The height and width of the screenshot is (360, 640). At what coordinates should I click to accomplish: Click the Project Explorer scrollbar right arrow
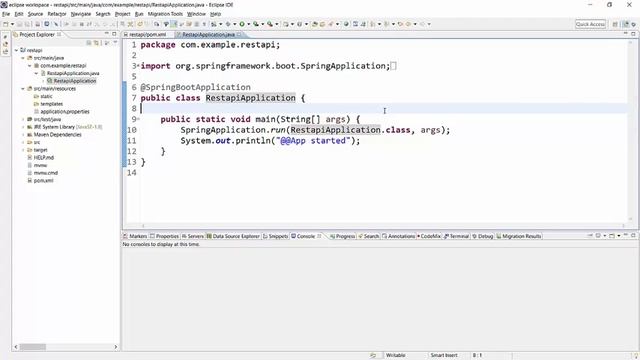[116, 347]
